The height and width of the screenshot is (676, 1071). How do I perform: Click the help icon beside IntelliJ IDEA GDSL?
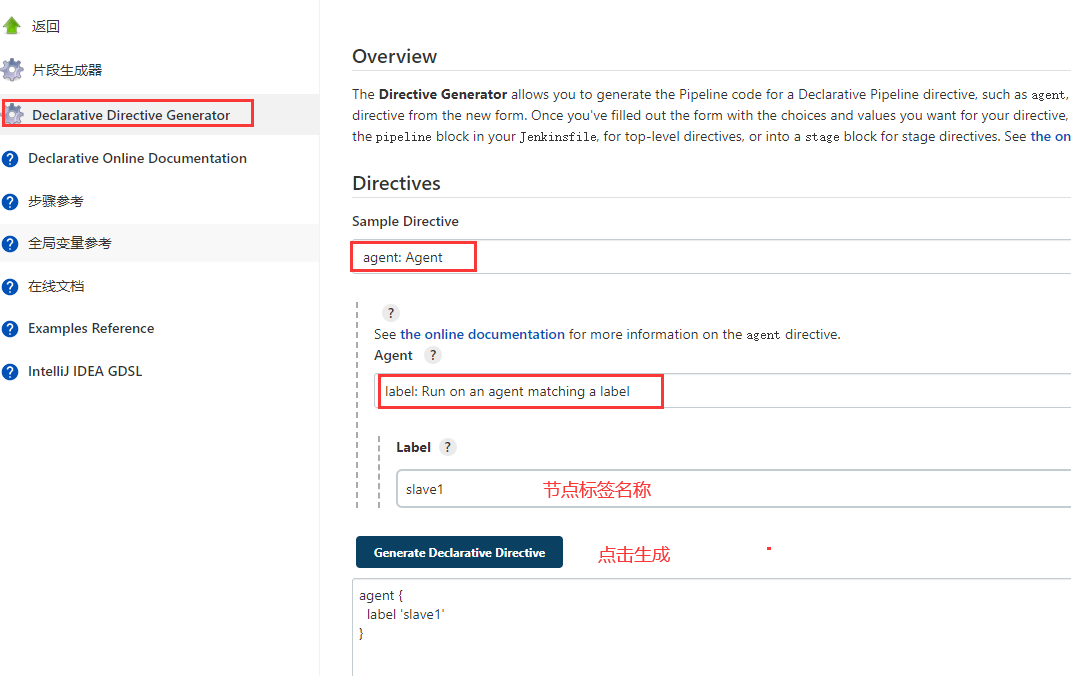[x=10, y=371]
